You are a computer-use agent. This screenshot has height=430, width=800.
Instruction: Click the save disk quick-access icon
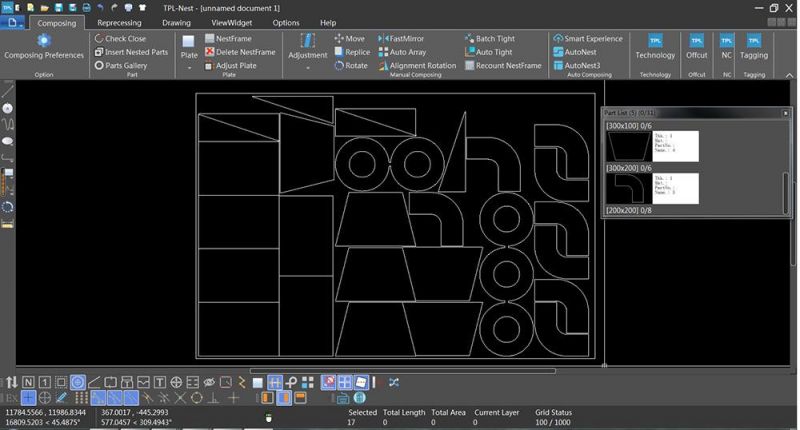[59, 8]
